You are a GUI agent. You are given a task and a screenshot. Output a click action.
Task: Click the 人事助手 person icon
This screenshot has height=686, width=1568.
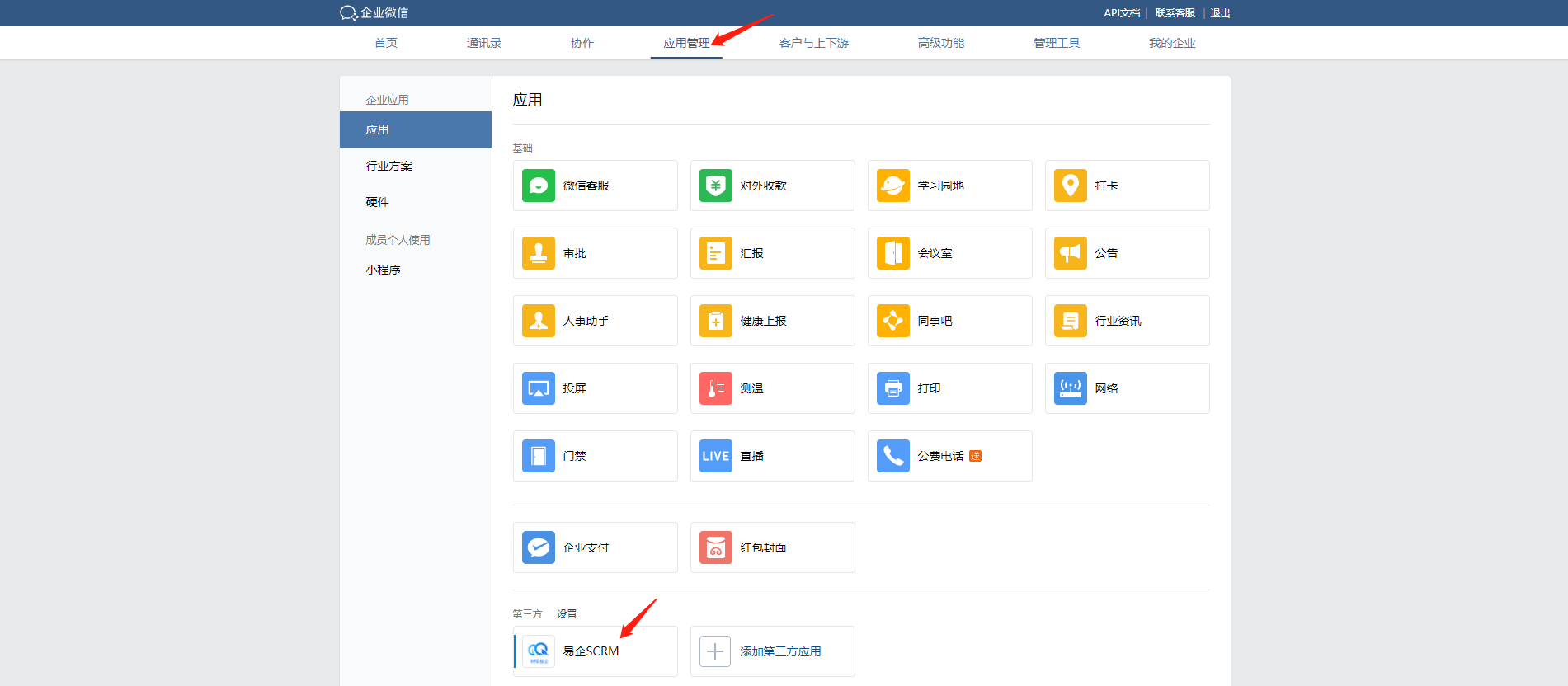(x=539, y=321)
